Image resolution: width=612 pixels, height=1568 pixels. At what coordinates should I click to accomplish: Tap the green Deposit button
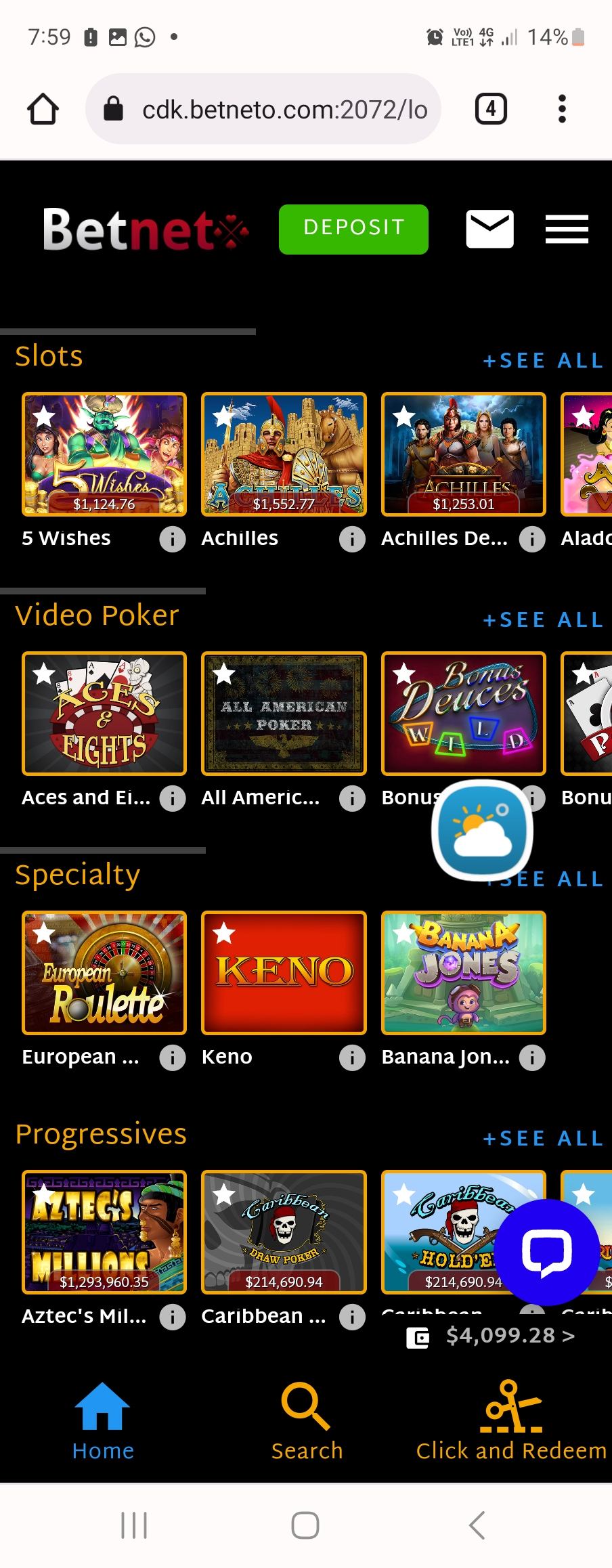coord(353,230)
